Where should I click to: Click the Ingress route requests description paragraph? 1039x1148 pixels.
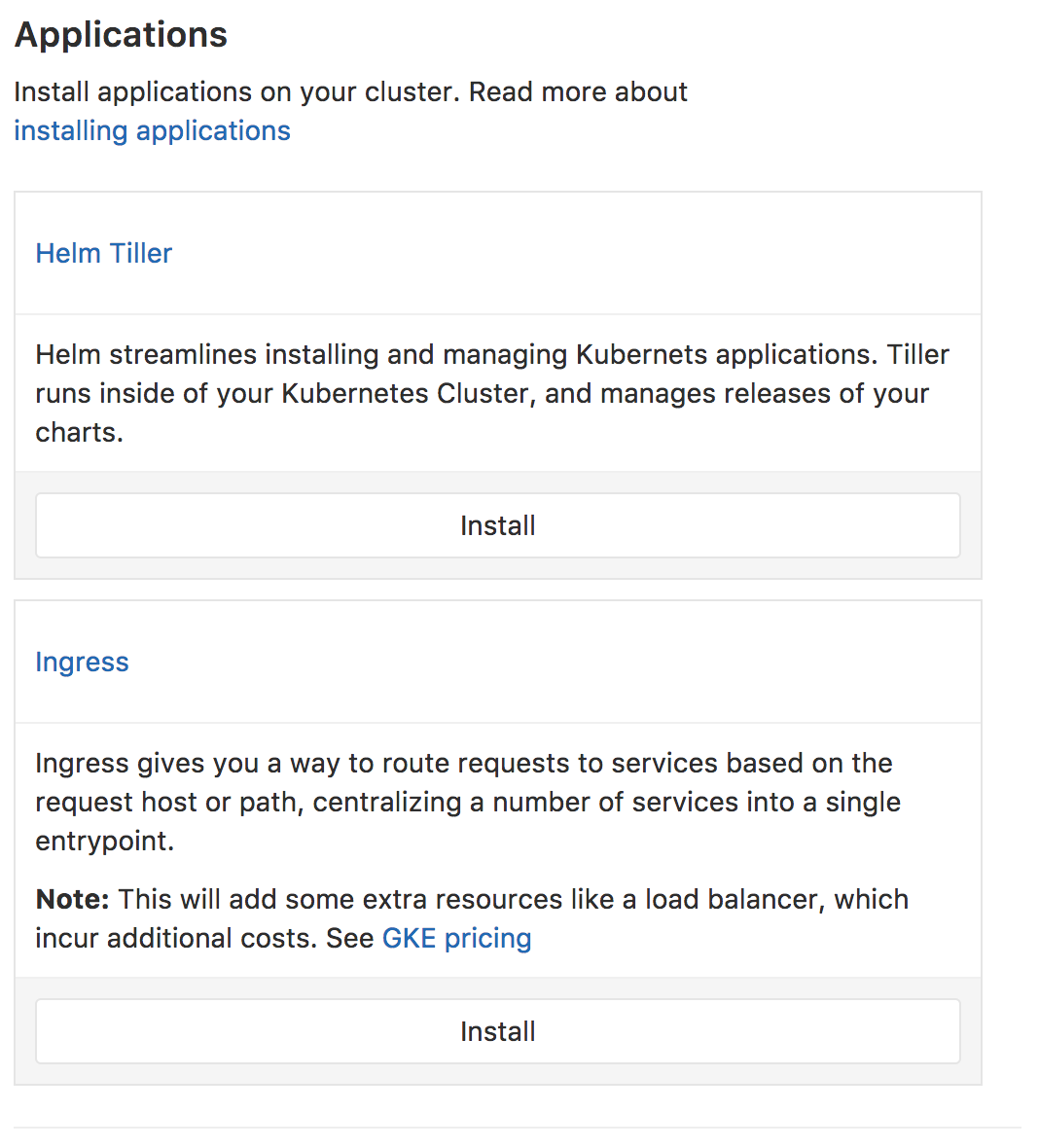467,802
